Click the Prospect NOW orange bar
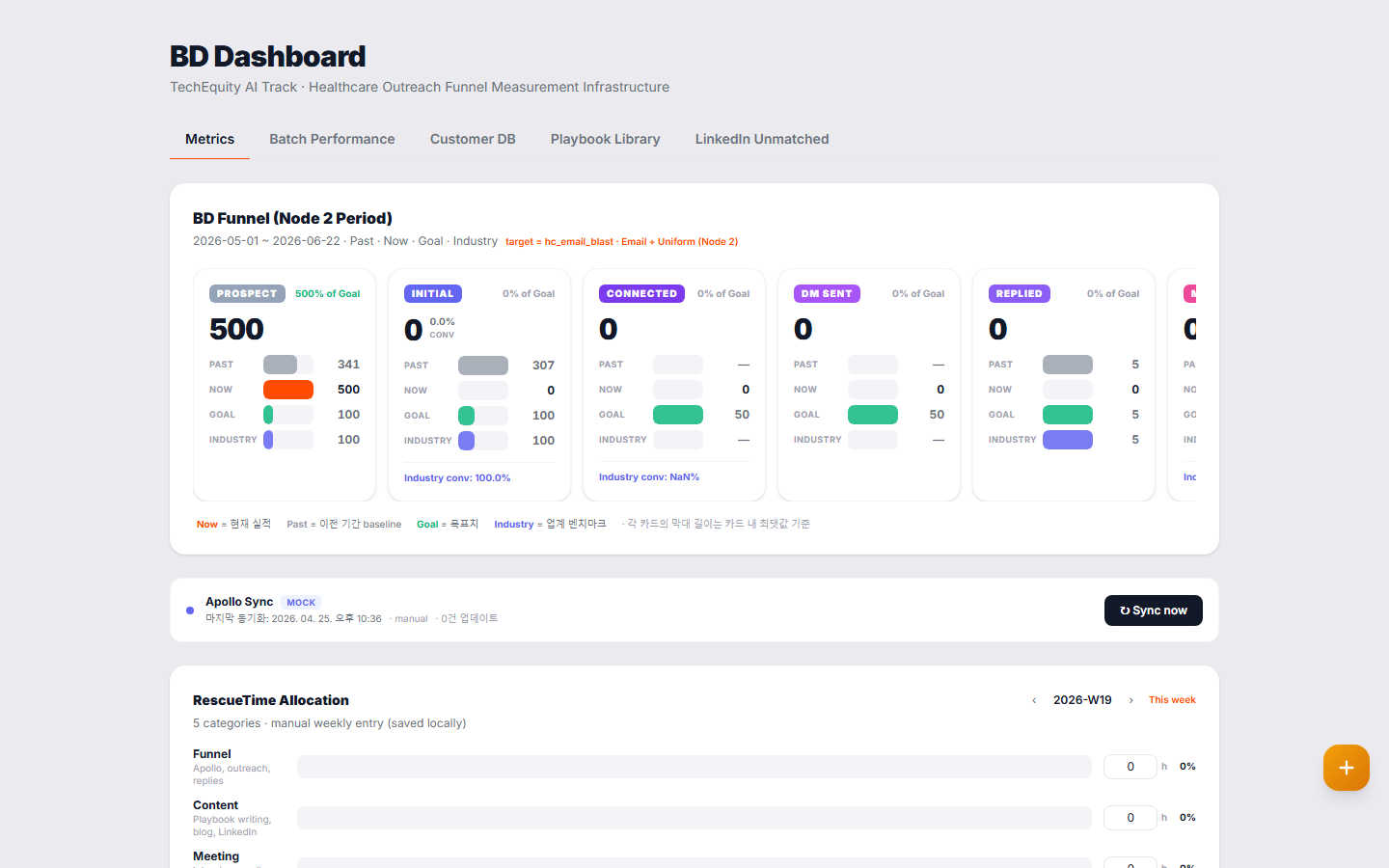Screen dimensions: 1389x868 [288, 390]
